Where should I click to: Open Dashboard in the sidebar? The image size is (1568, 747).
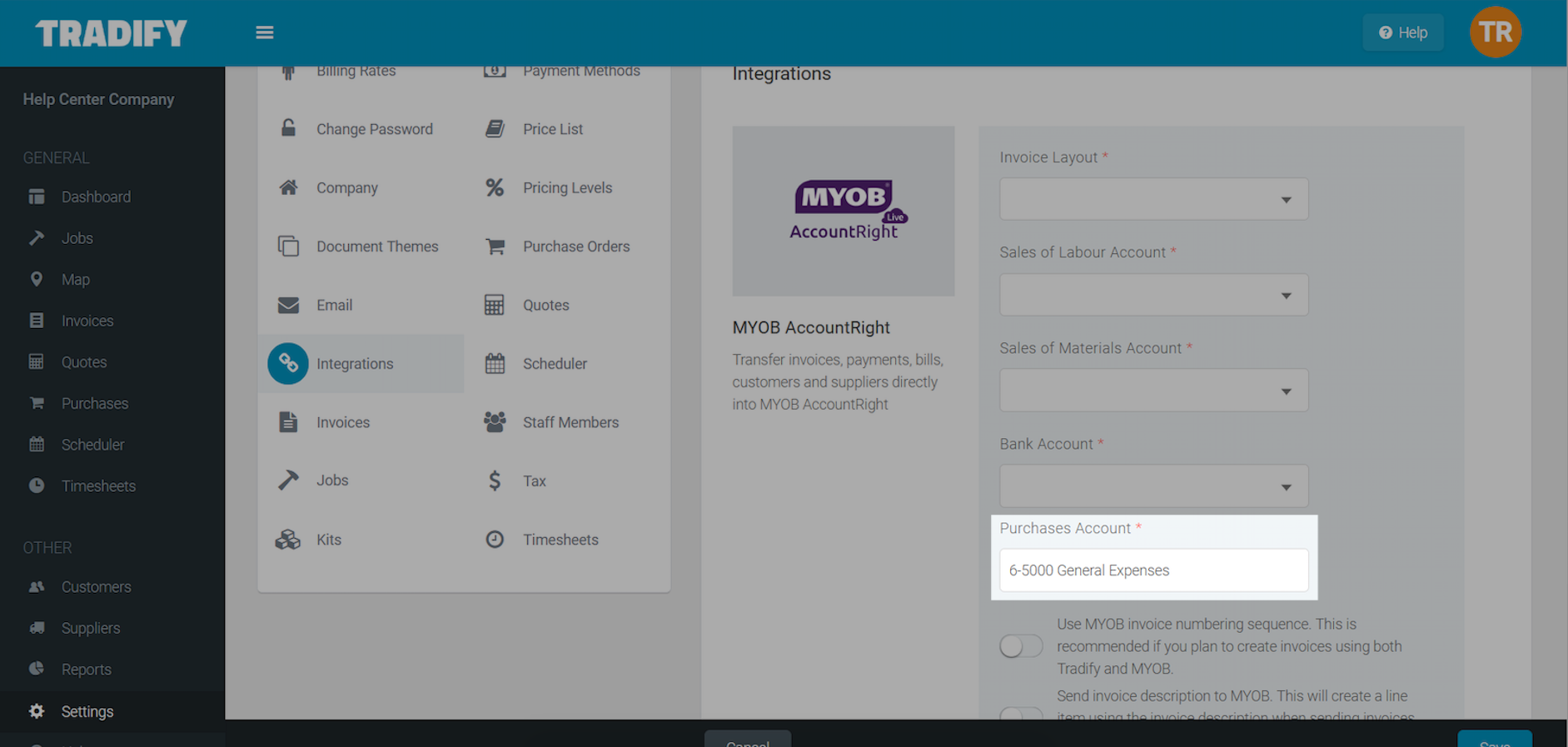96,197
